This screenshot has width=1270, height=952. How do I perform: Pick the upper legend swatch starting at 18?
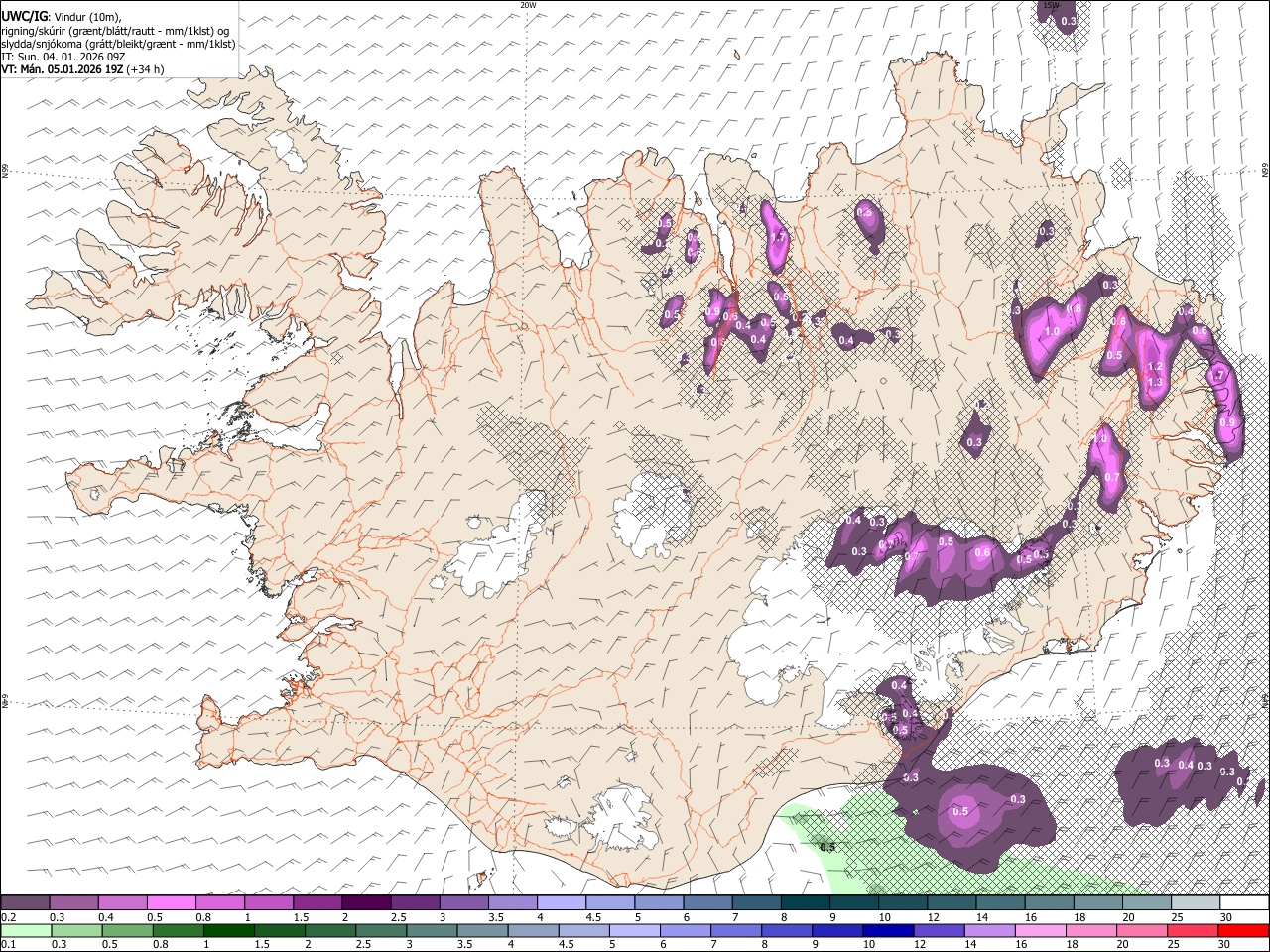(1097, 902)
